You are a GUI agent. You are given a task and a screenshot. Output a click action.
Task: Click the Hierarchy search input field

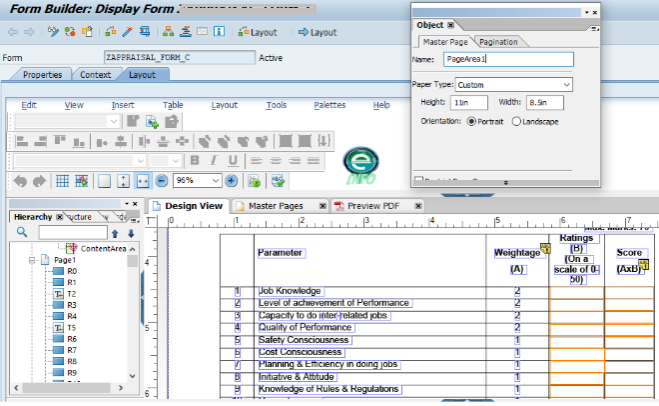[x=73, y=232]
